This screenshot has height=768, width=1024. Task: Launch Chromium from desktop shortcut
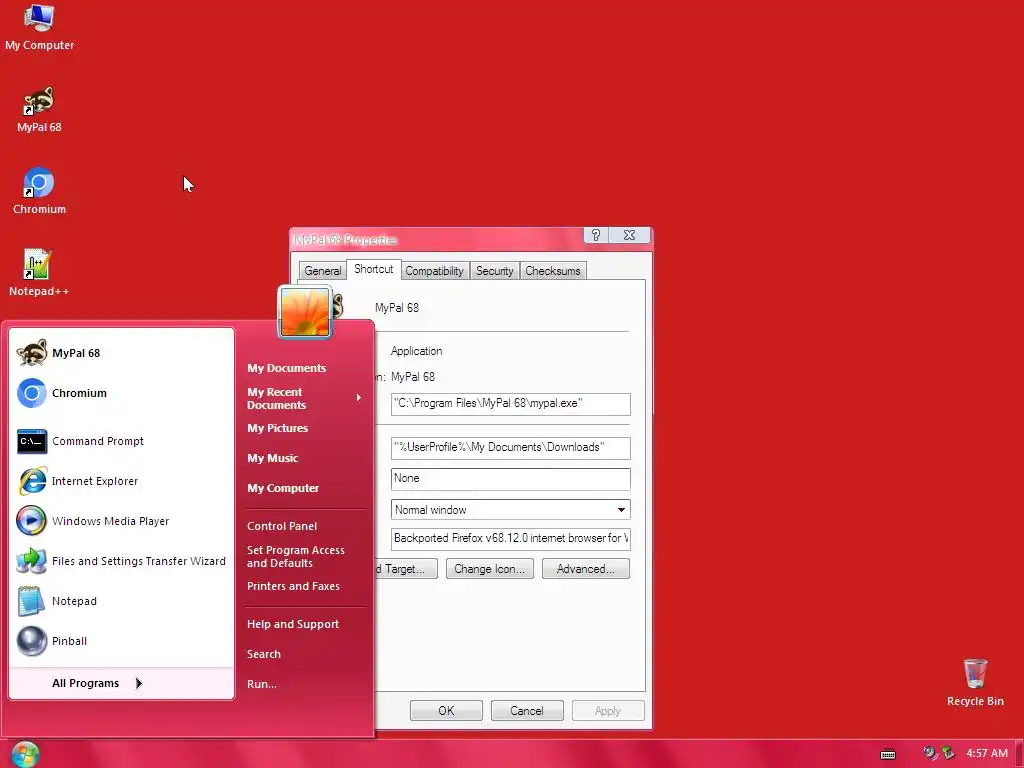tap(39, 191)
